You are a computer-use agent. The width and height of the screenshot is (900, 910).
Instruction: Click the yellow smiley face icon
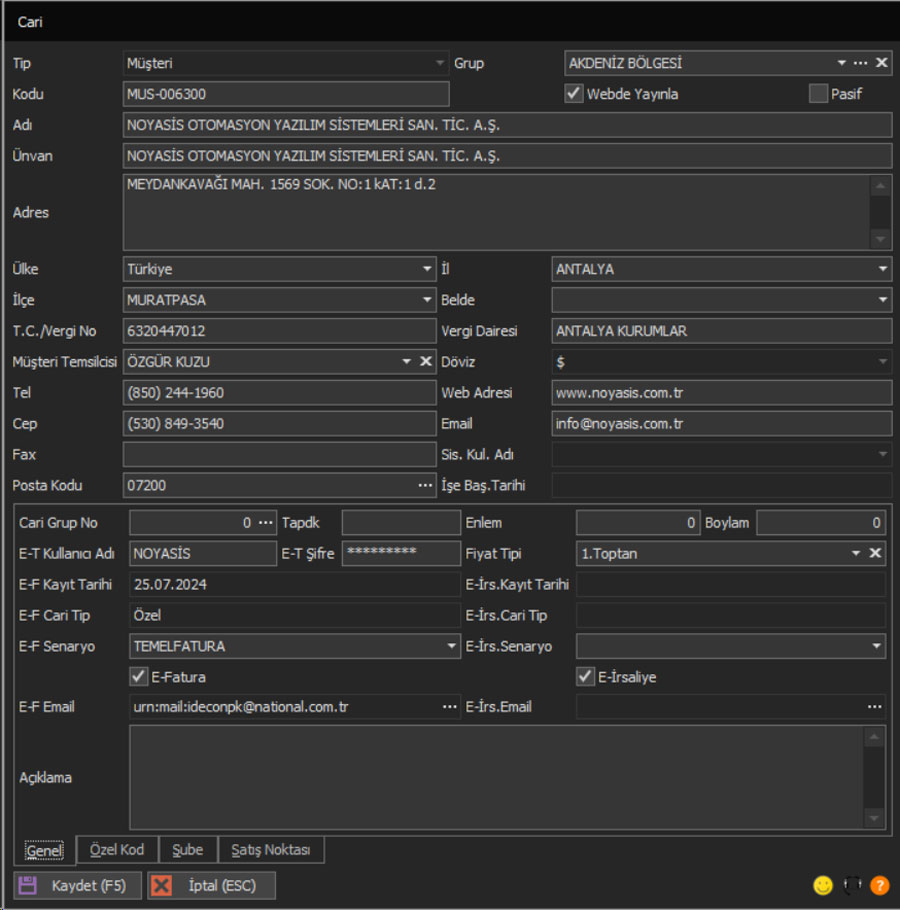click(x=823, y=885)
